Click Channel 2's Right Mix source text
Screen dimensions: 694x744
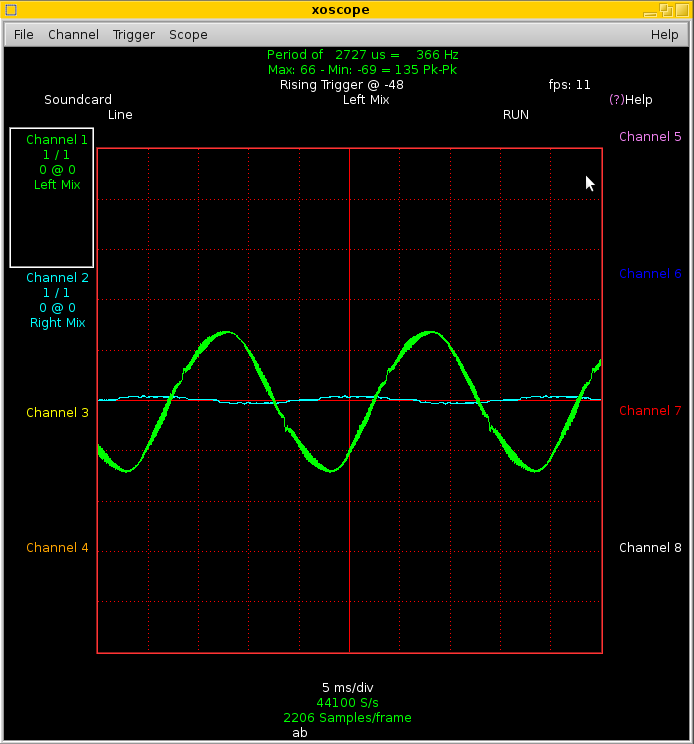pyautogui.click(x=57, y=323)
